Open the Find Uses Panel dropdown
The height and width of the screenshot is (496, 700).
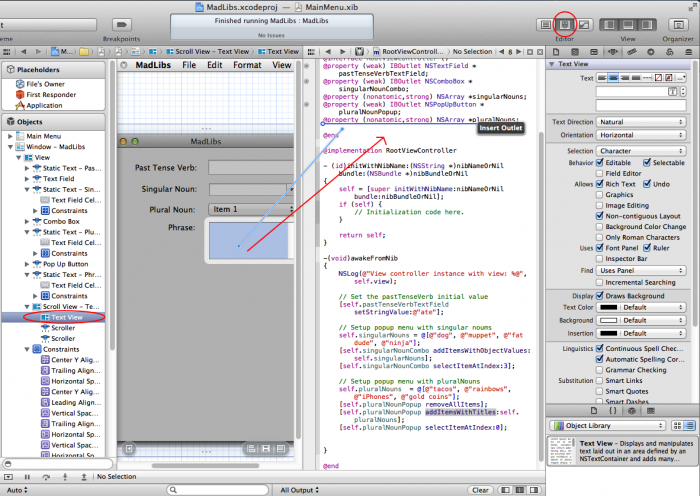[x=641, y=271]
